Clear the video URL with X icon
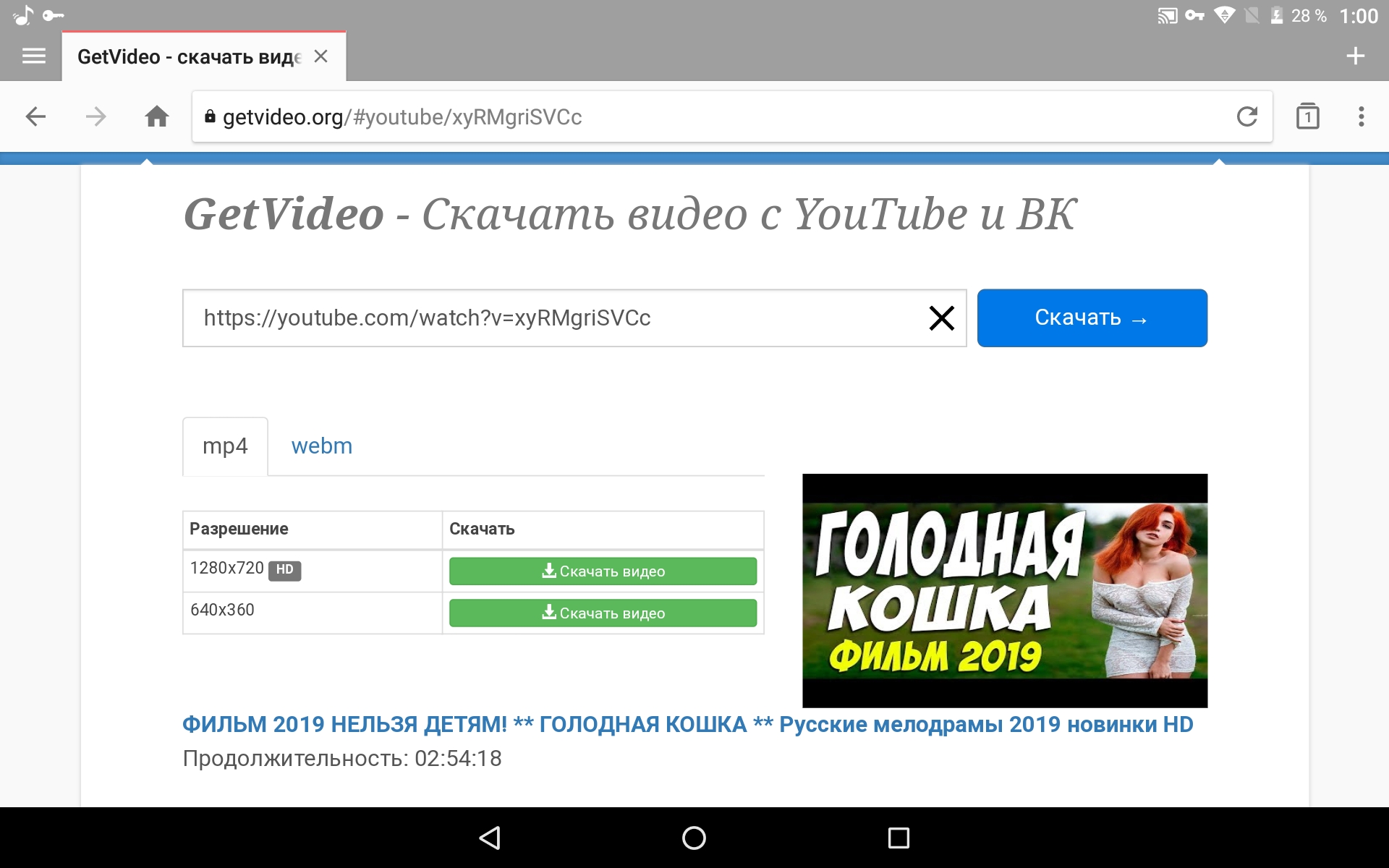 click(941, 318)
